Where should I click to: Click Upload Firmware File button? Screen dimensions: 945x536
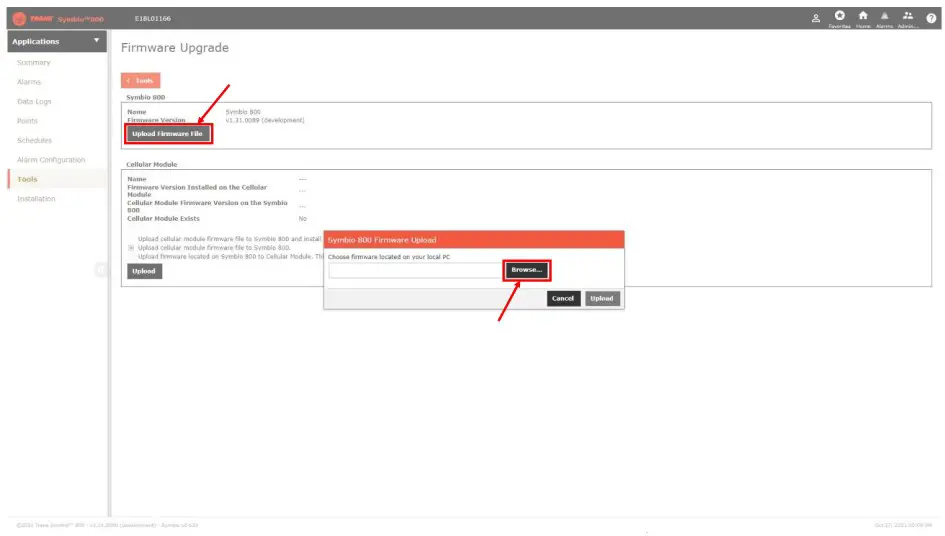pyautogui.click(x=168, y=134)
